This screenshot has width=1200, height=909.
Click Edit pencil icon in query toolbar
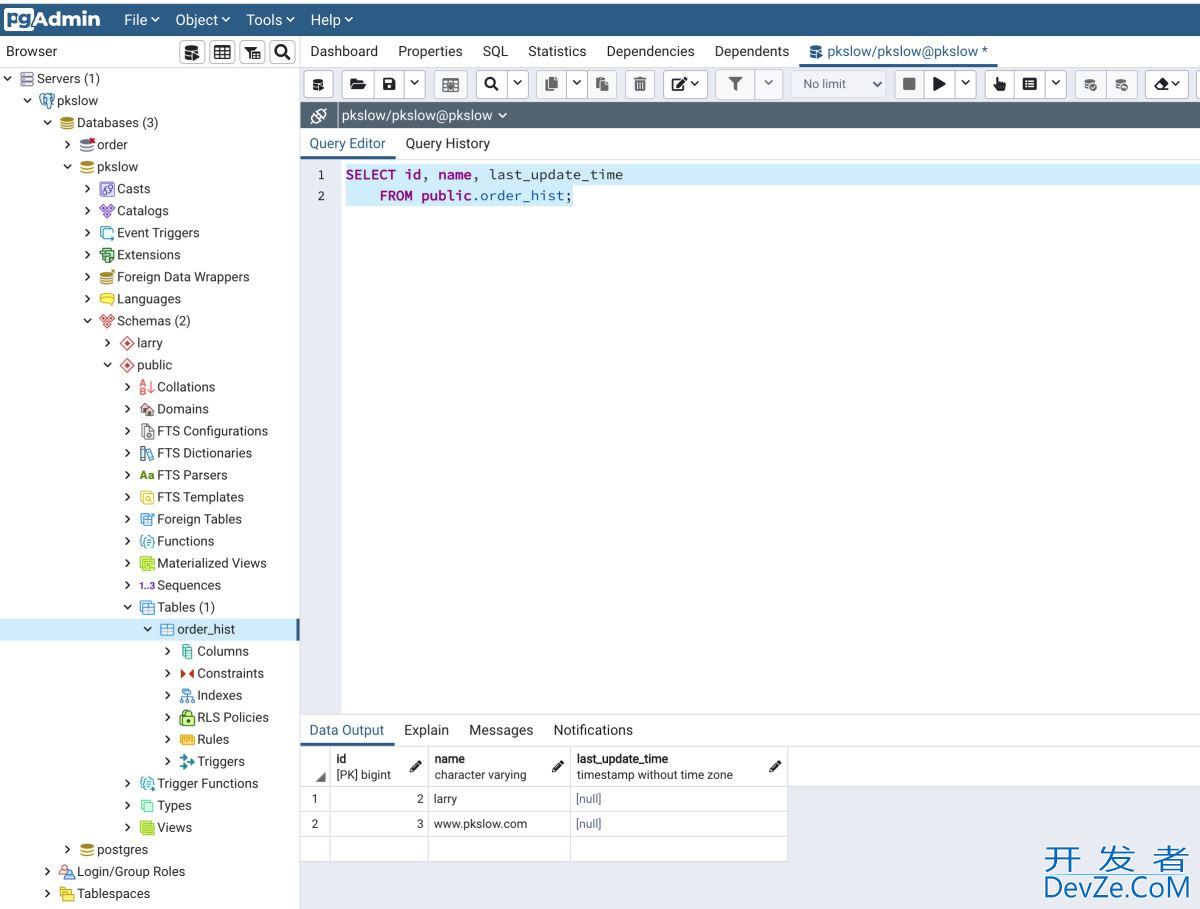coord(685,84)
